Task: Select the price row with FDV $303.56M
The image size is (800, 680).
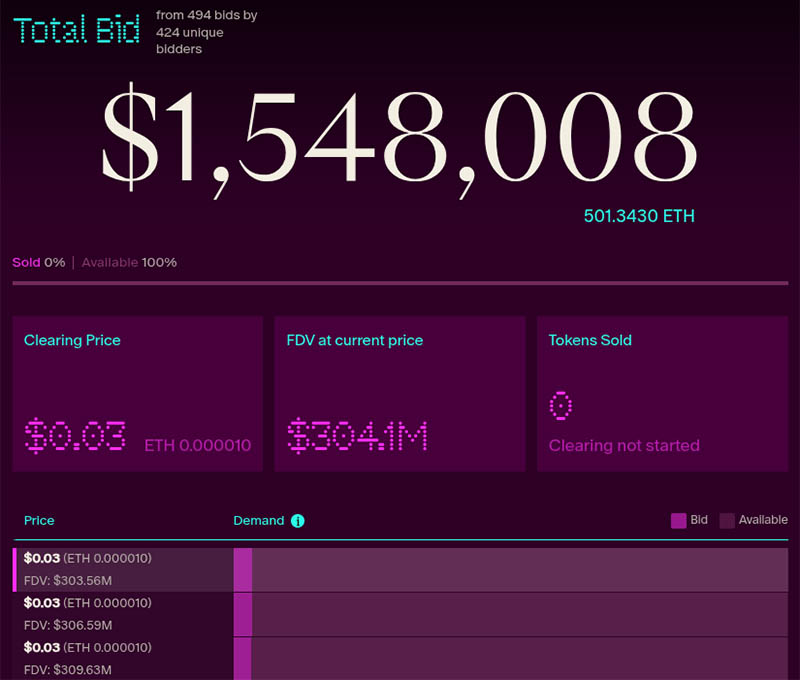Action: point(120,569)
